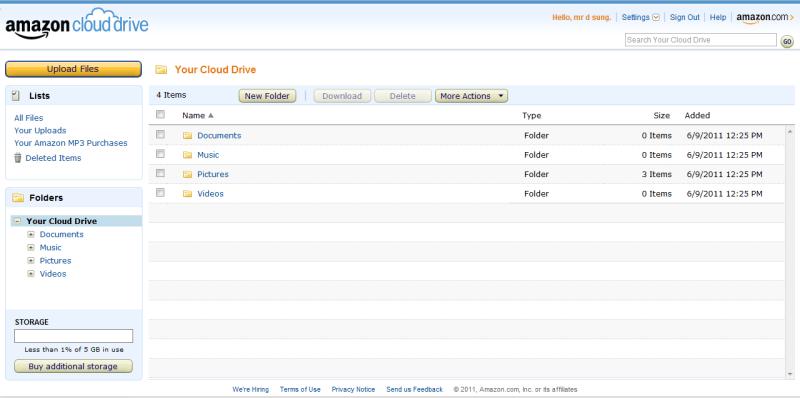
Task: Open the Privacy Notice link
Action: pyautogui.click(x=353, y=389)
